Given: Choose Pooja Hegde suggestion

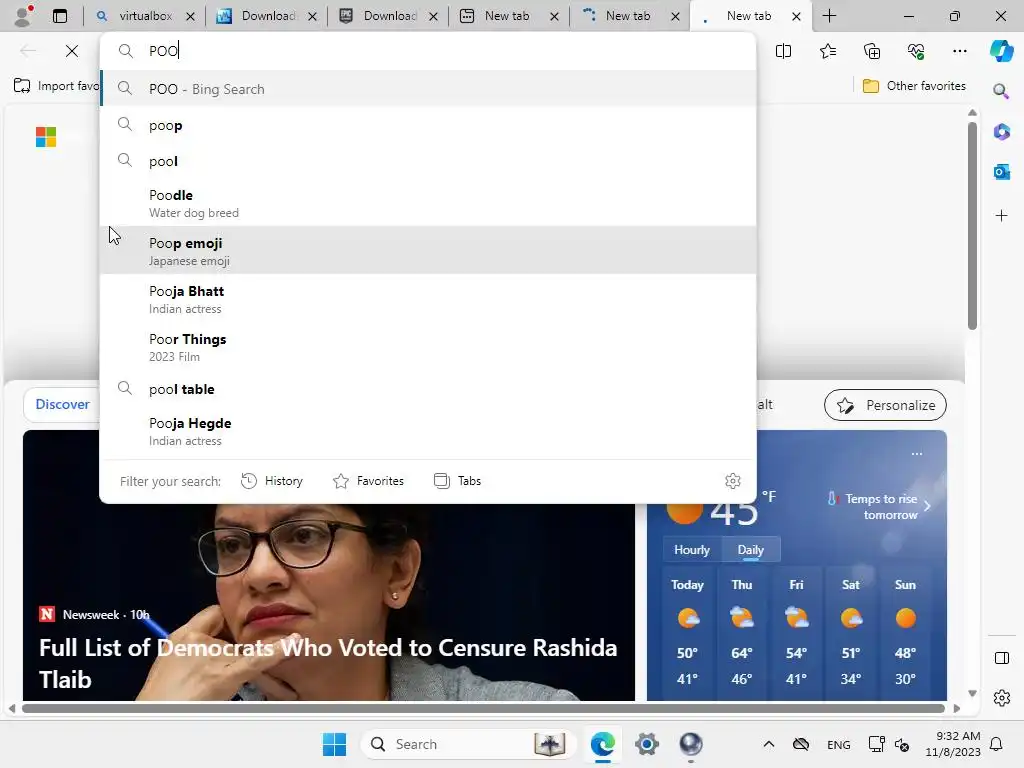Looking at the screenshot, I should coord(428,431).
